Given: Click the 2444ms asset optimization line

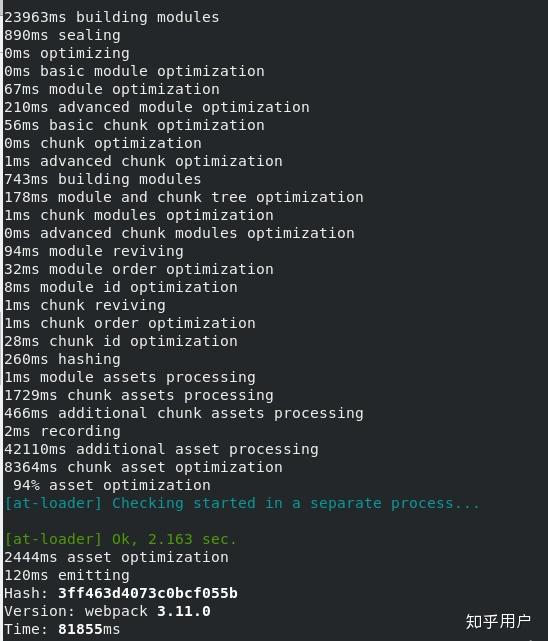Looking at the screenshot, I should pyautogui.click(x=116, y=557).
